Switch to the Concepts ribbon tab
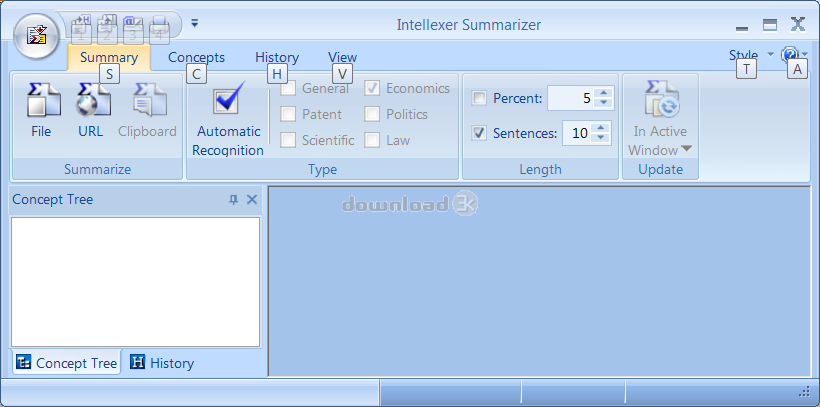This screenshot has height=407, width=820. tap(197, 58)
